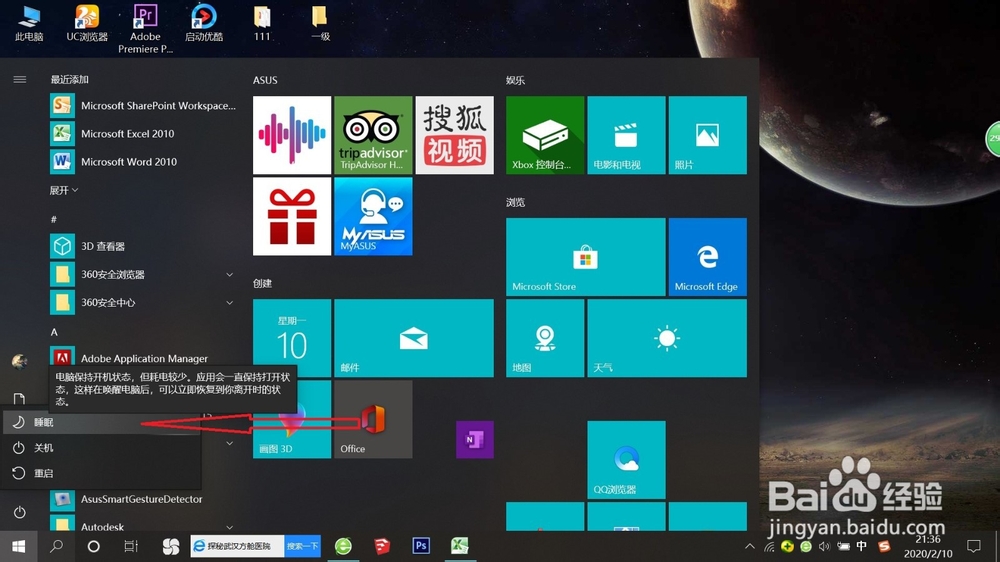Open the MyASUS tile

click(x=373, y=216)
